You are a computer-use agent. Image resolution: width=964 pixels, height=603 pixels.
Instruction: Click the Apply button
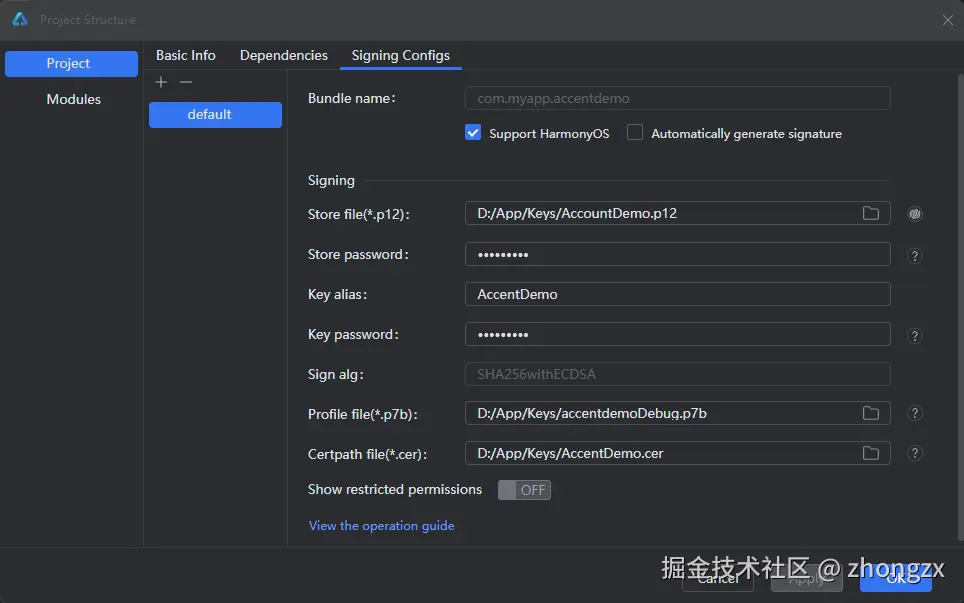tap(807, 578)
